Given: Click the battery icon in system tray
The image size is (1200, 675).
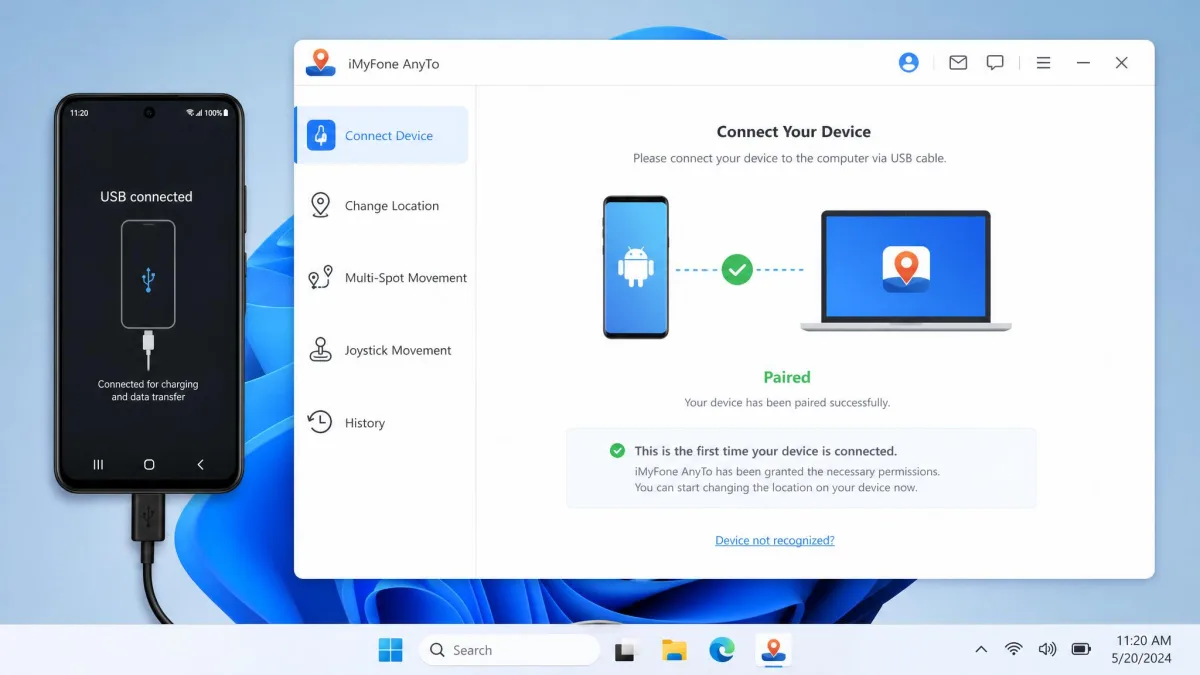Looking at the screenshot, I should (1081, 649).
